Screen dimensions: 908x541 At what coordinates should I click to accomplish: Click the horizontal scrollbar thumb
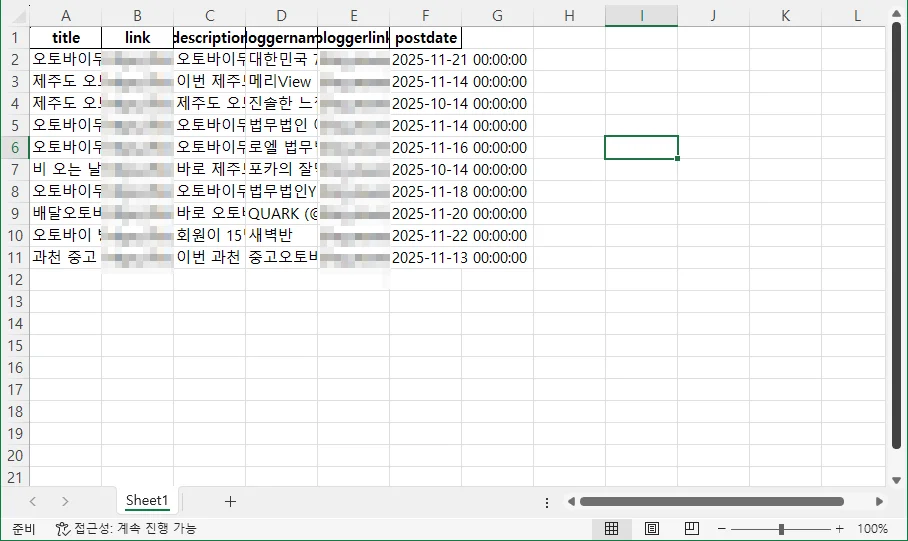(x=712, y=502)
